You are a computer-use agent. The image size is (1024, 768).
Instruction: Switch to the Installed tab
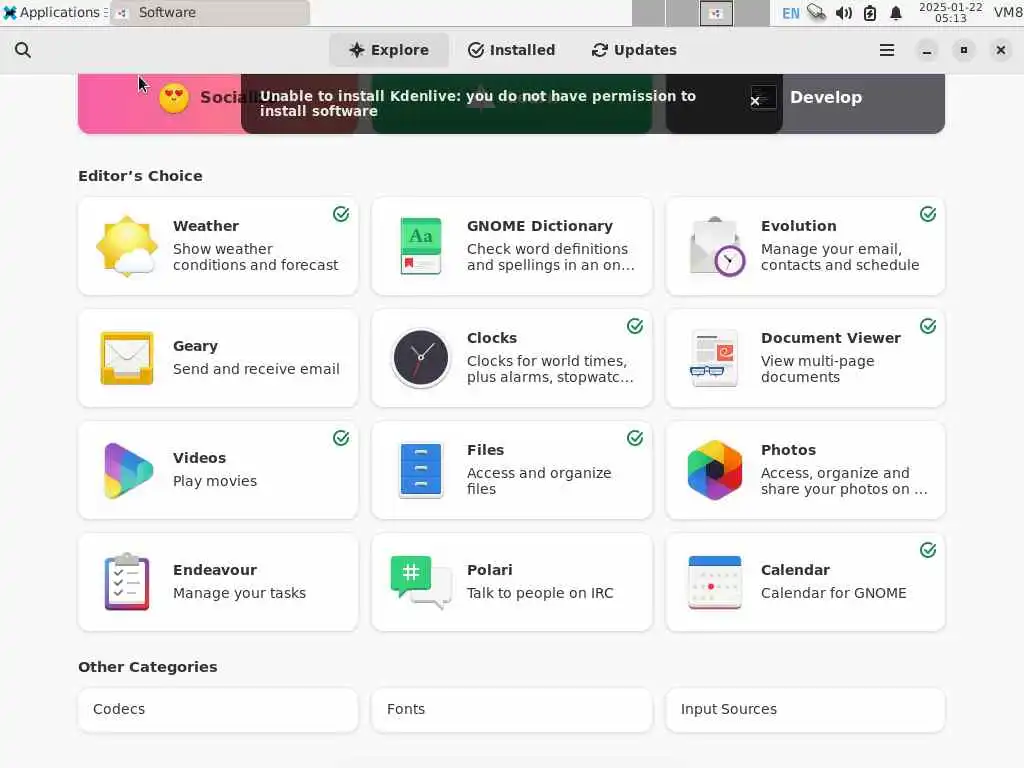pyautogui.click(x=511, y=50)
